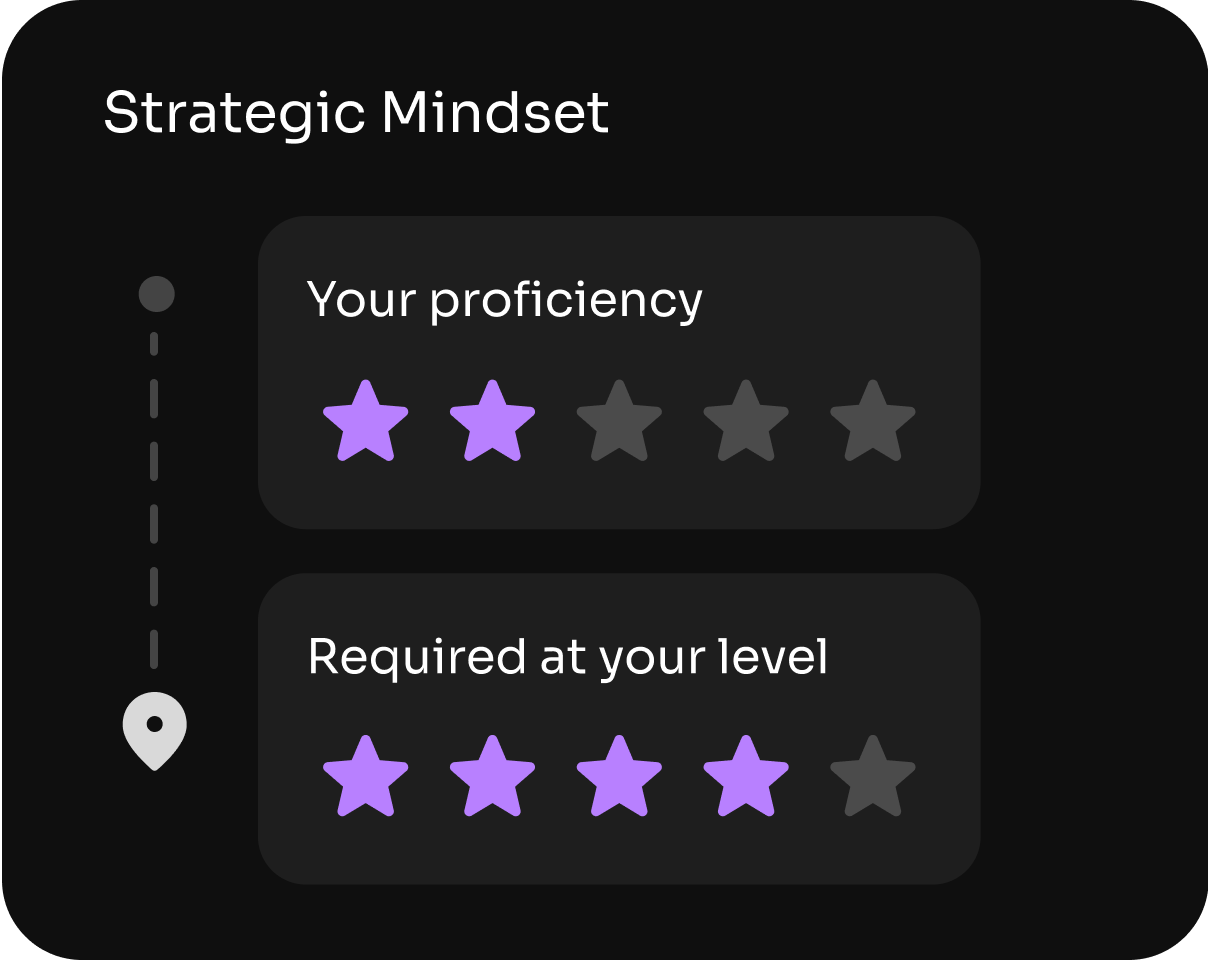The width and height of the screenshot is (1208, 960).
Task: Set Your proficiency to three stars
Action: click(x=619, y=421)
